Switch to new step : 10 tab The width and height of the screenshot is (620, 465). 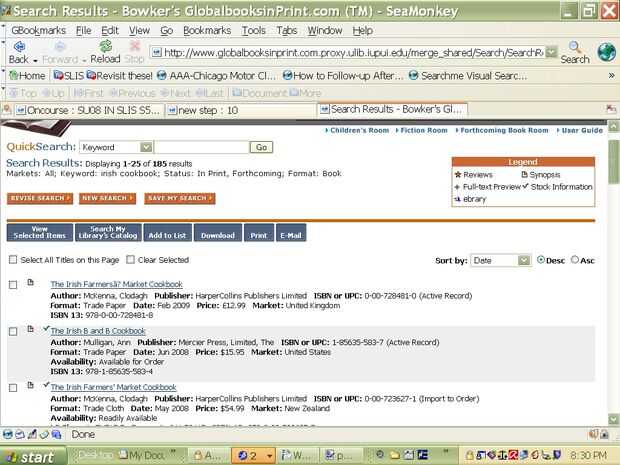pyautogui.click(x=242, y=110)
